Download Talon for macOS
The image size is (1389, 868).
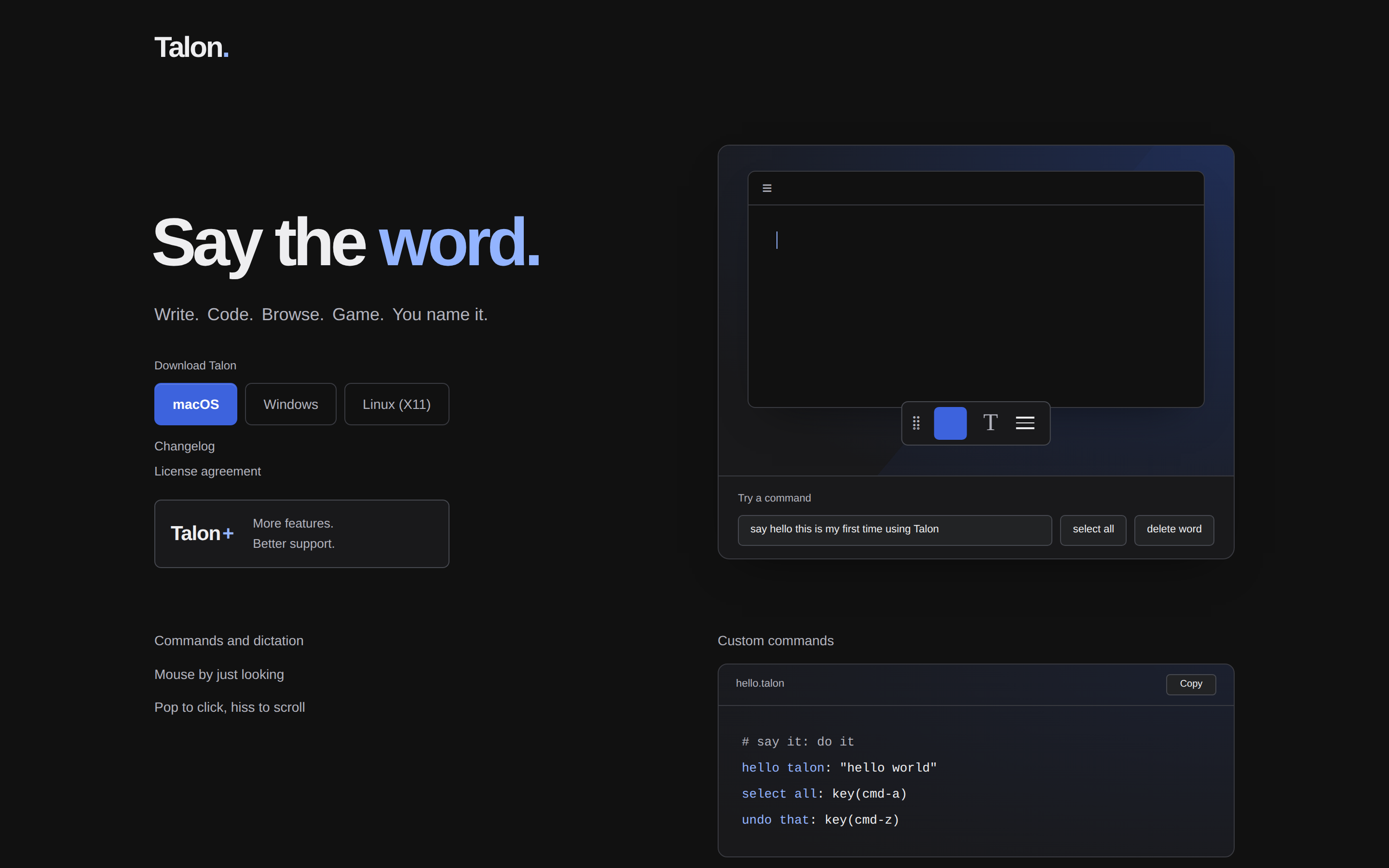[x=196, y=404]
